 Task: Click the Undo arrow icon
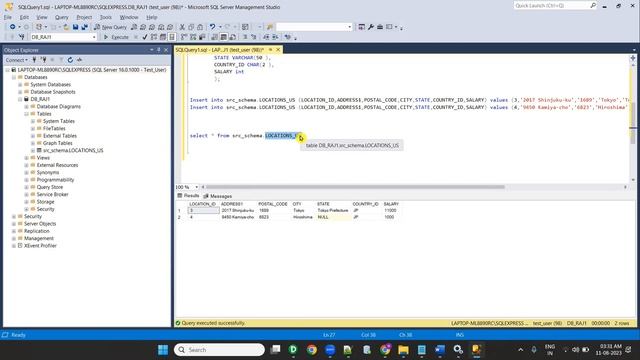[x=212, y=27]
